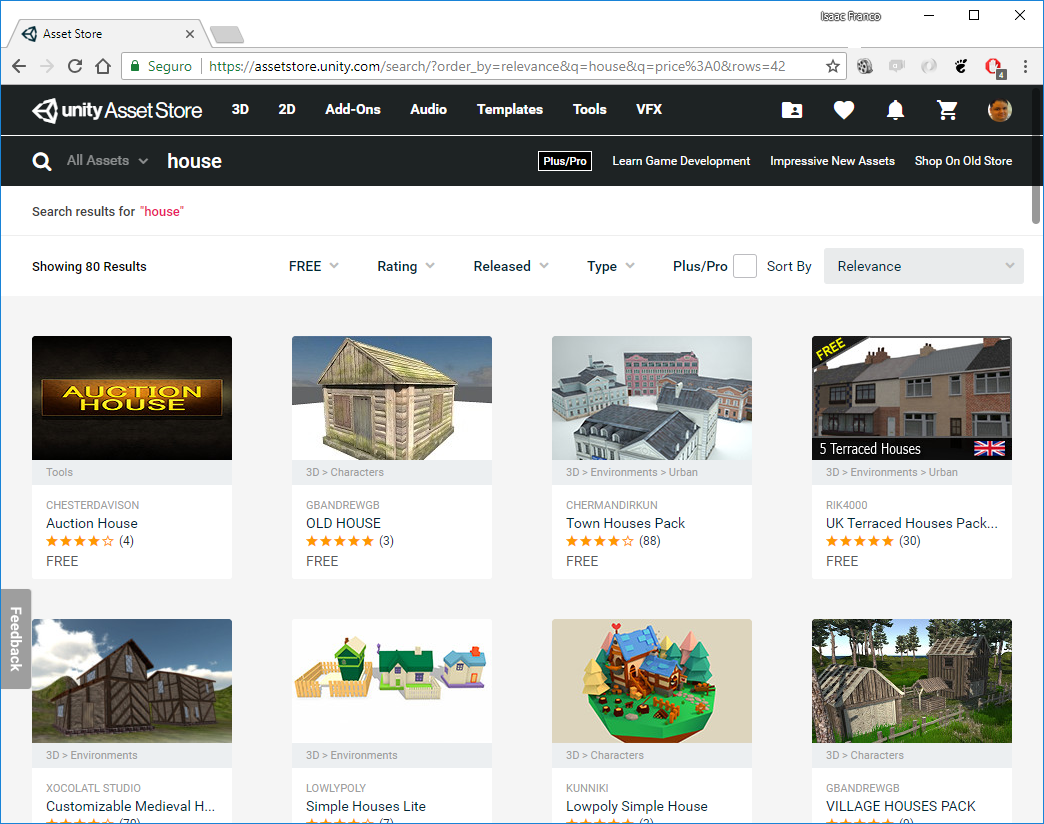The height and width of the screenshot is (824, 1044).
Task: Reload the current page
Action: tap(75, 66)
